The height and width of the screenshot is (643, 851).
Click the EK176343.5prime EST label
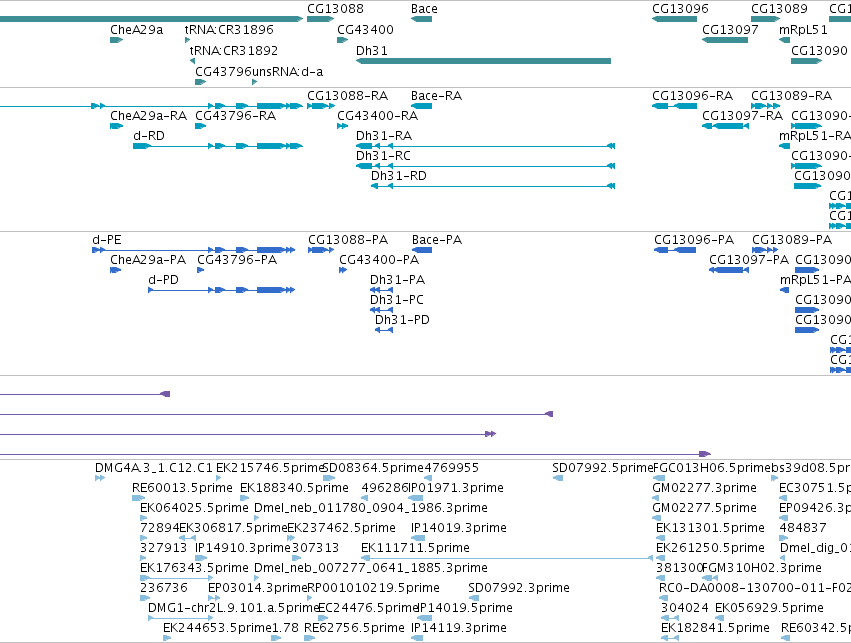pos(194,568)
